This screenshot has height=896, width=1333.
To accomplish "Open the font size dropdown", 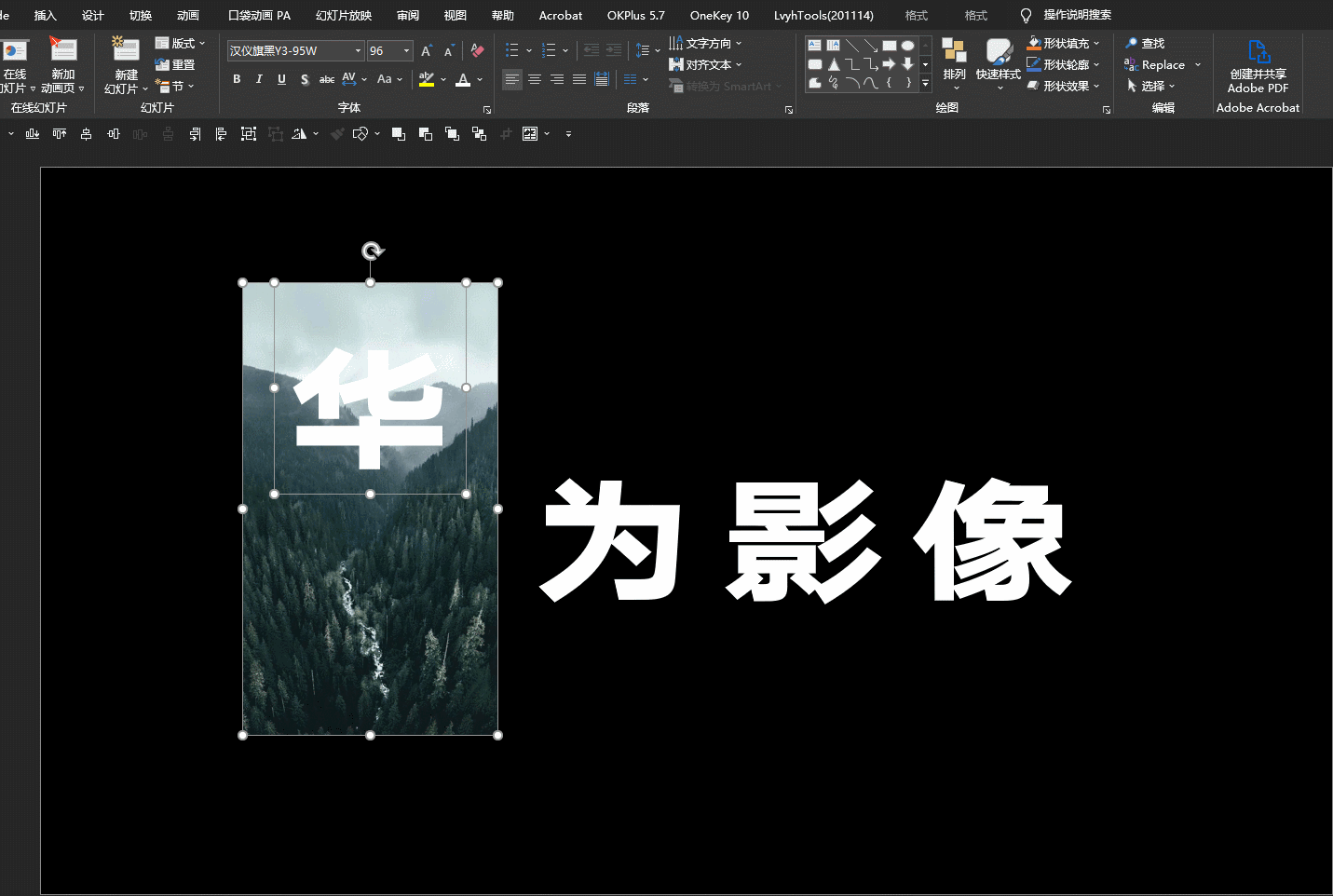I will pos(406,51).
